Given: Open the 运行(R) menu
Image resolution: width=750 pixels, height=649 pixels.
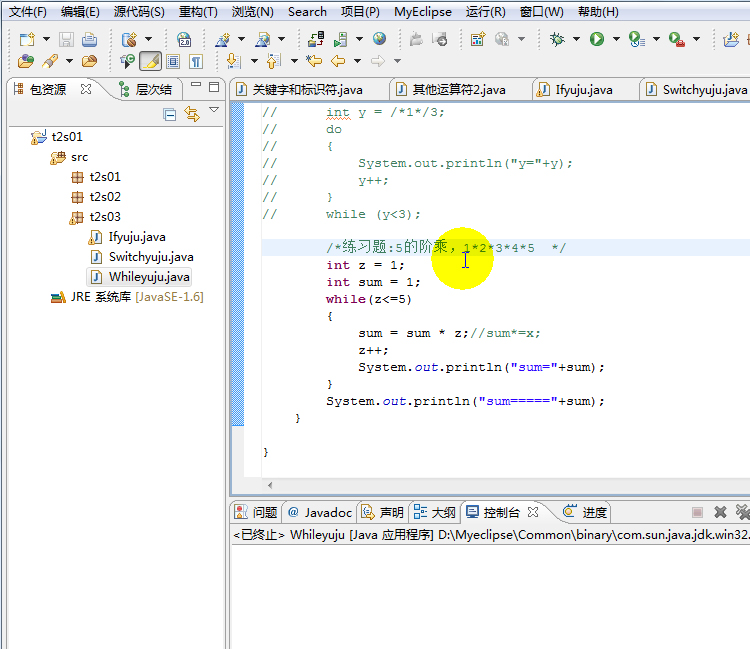Looking at the screenshot, I should [x=485, y=12].
